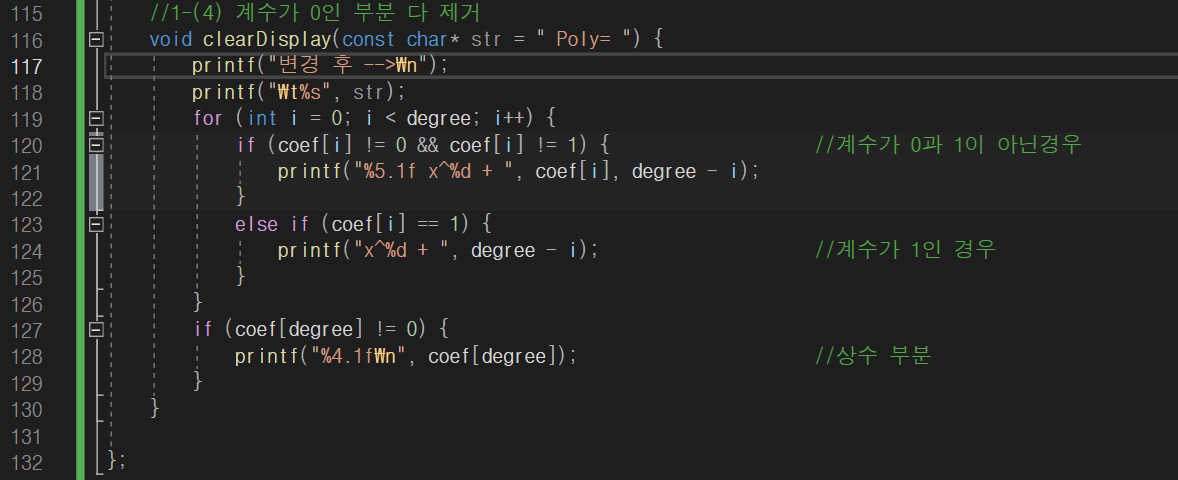Click line number 130
The image size is (1178, 480).
pos(29,409)
